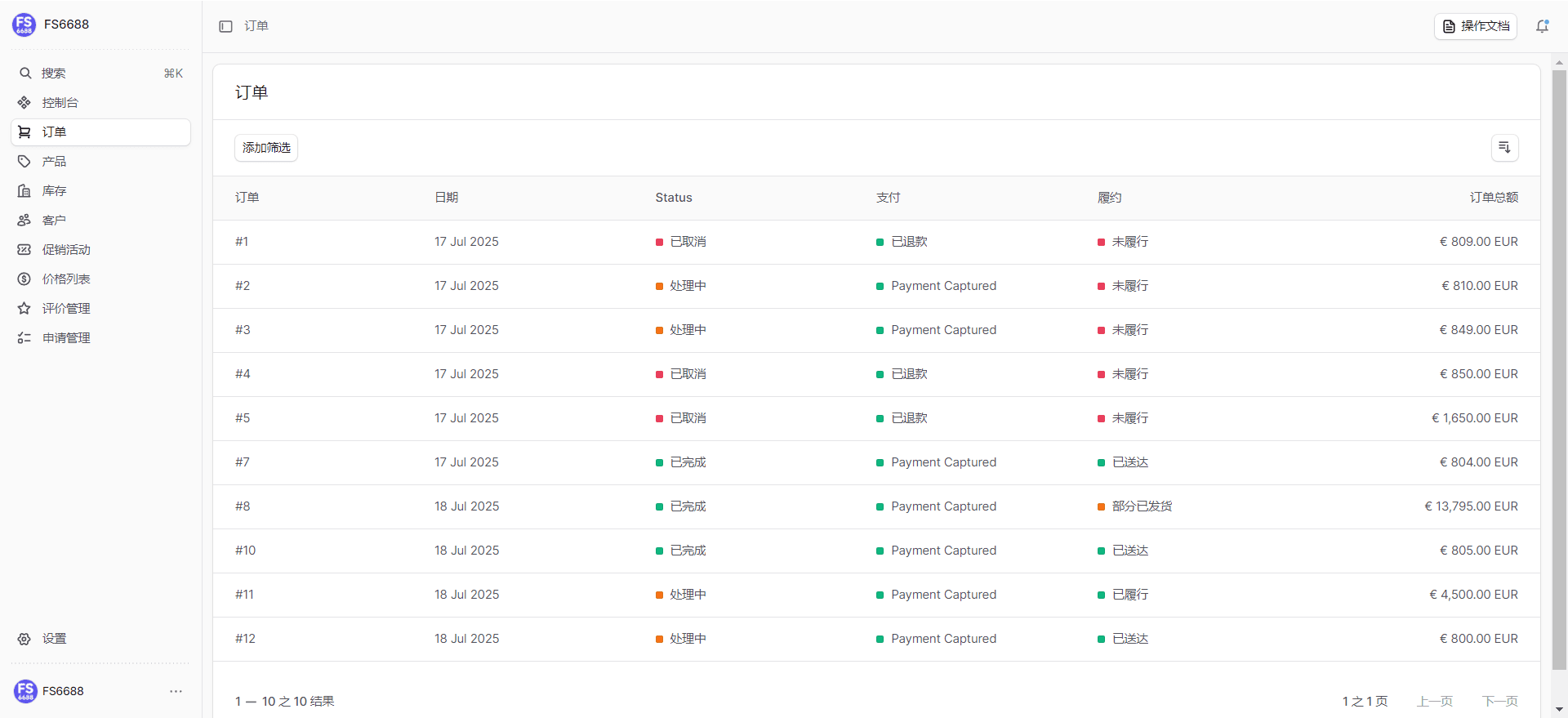Open 价格列表 price lists
Screen dimensions: 1568x718
click(x=66, y=279)
